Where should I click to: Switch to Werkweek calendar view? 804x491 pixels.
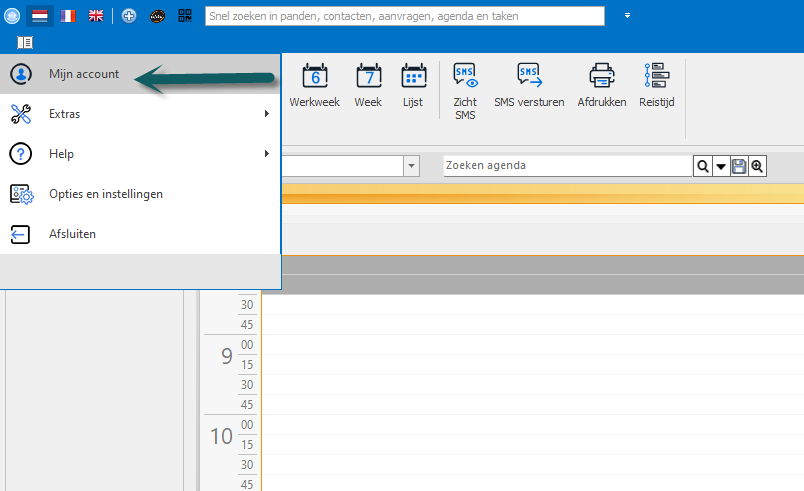pos(314,86)
